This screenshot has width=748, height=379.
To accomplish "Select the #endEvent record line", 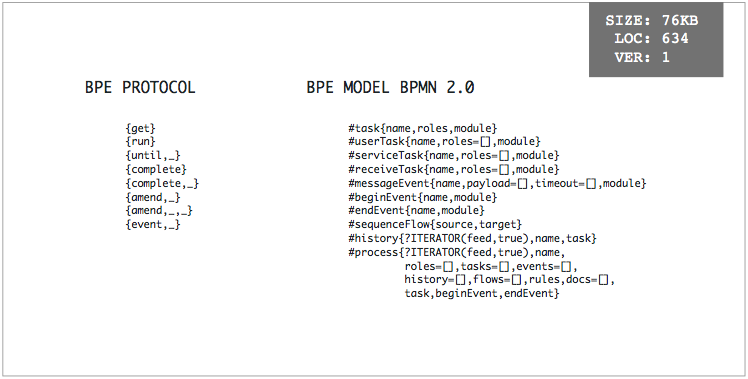I will pyautogui.click(x=416, y=211).
